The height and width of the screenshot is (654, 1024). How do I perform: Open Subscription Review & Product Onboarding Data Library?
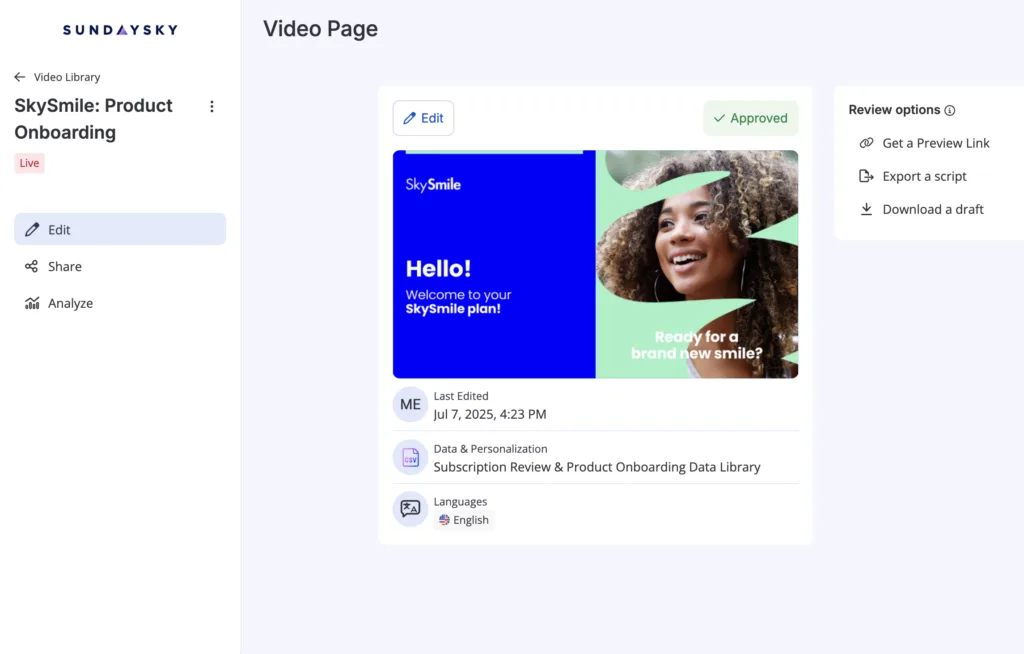tap(596, 467)
